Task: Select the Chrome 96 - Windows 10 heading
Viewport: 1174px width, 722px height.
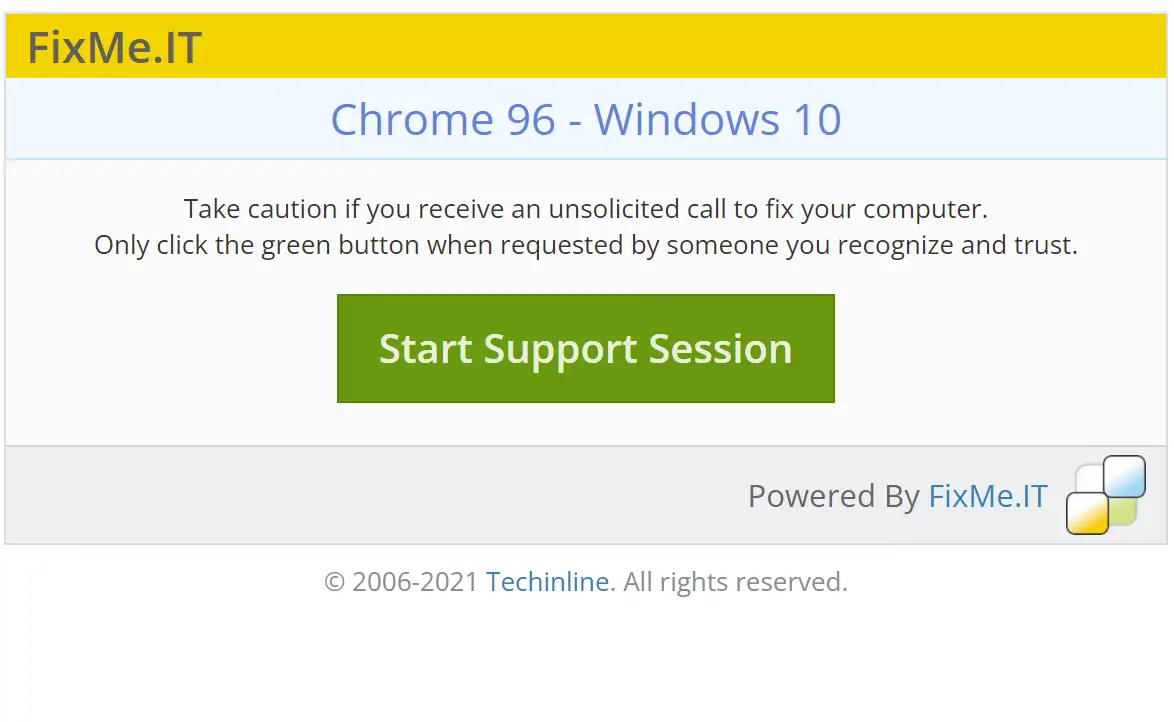Action: [x=586, y=120]
